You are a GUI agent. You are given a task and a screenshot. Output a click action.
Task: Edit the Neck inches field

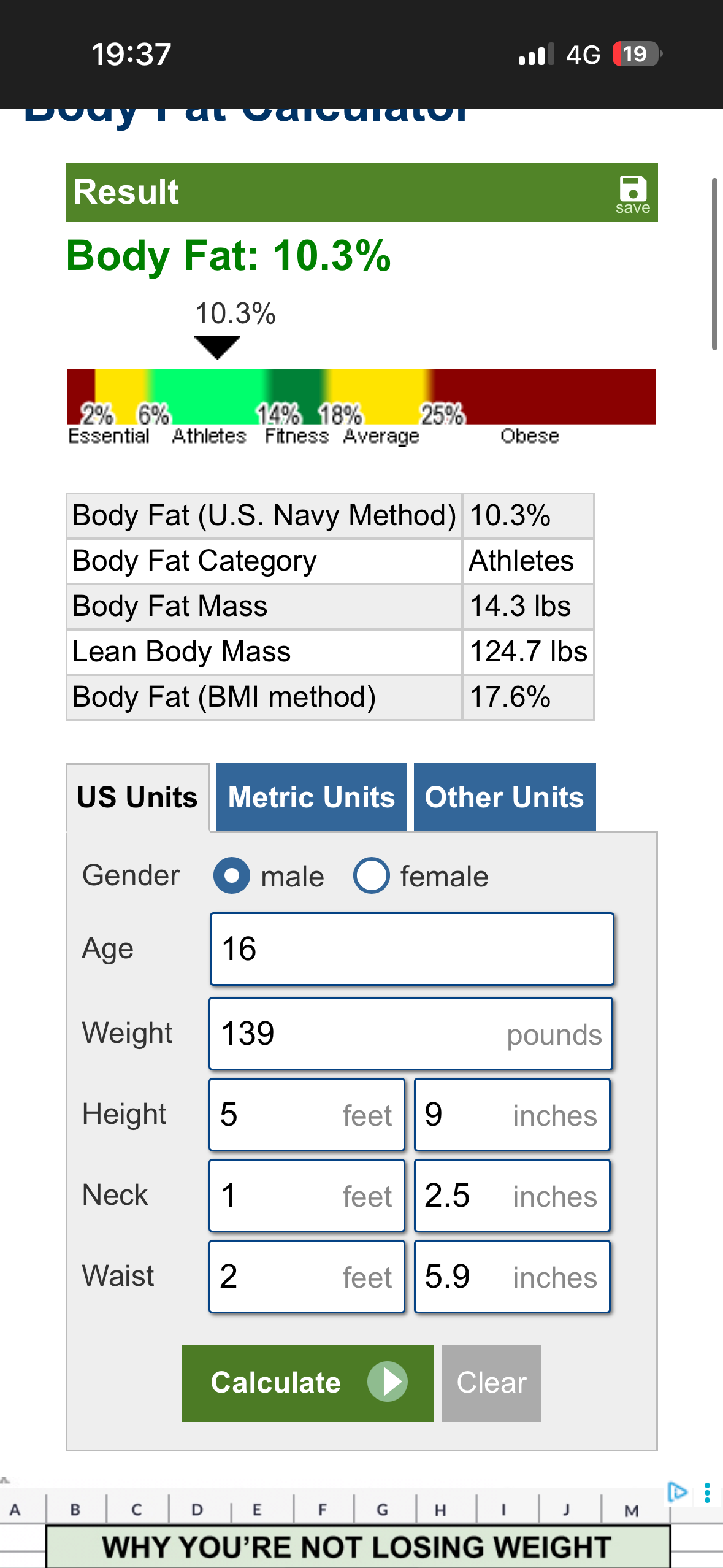tap(512, 1196)
